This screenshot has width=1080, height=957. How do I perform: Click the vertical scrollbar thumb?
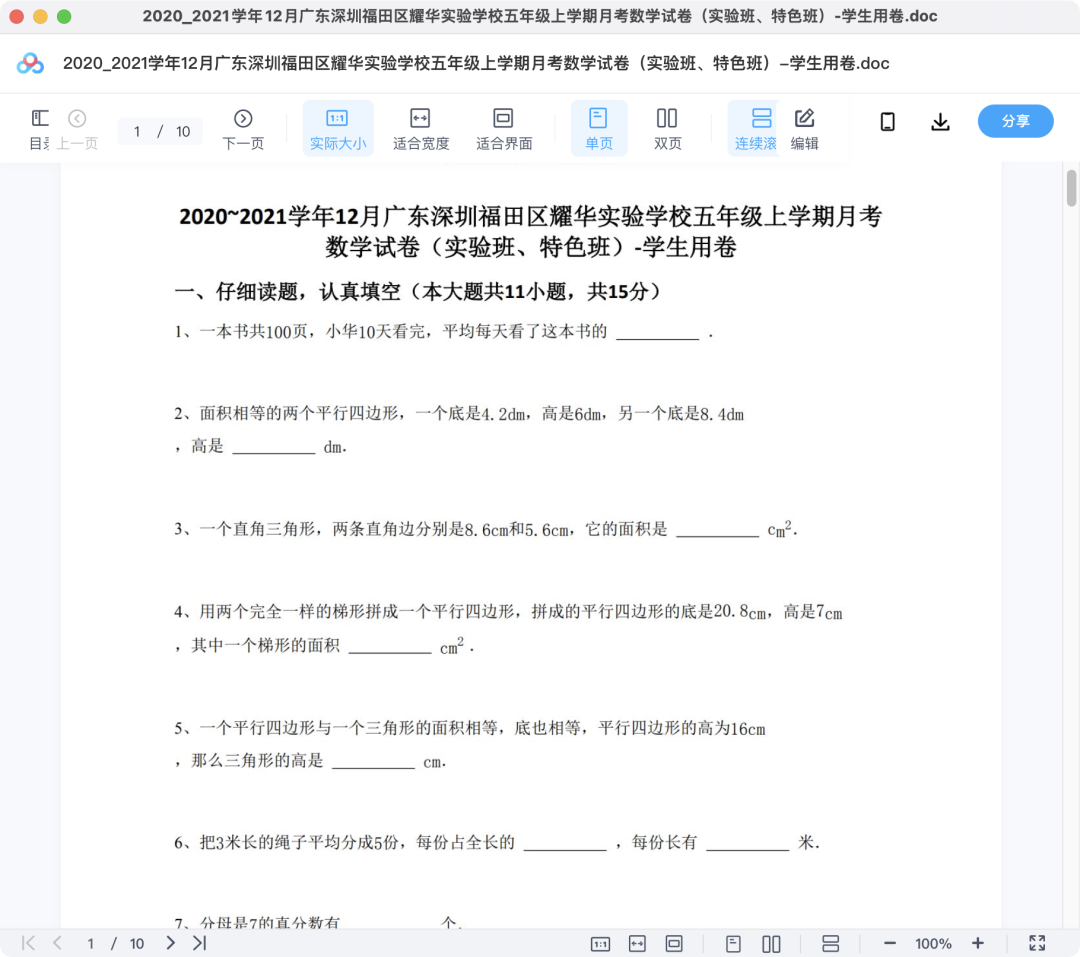tap(1071, 188)
